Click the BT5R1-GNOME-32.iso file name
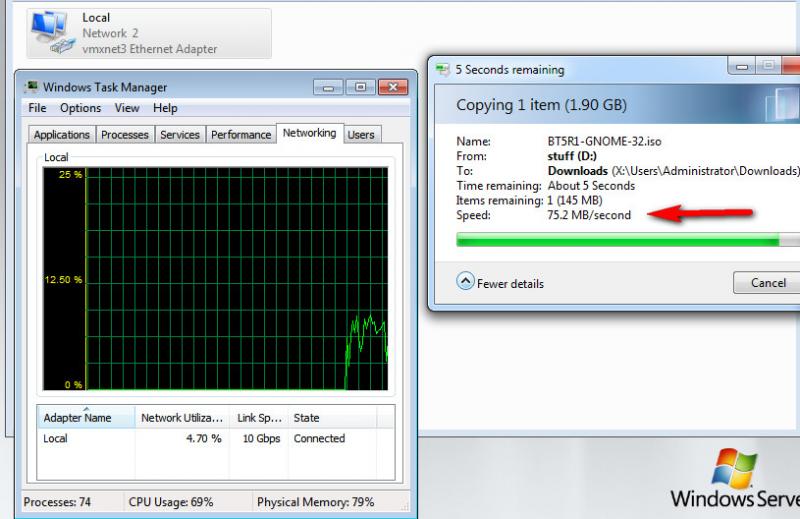 [604, 141]
